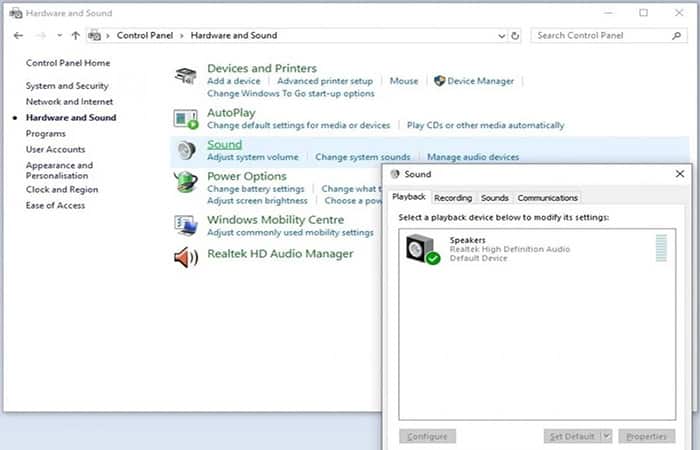Click the Device Manager shield icon
Screen dimensions: 700x450
click(440, 81)
